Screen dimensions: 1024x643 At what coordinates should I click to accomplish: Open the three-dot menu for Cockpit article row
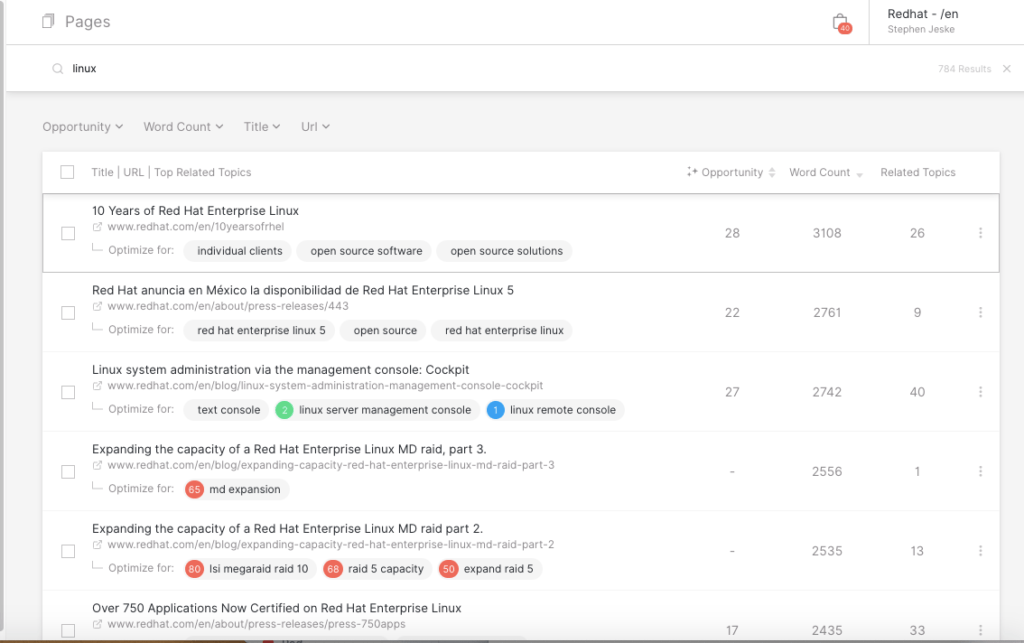980,392
